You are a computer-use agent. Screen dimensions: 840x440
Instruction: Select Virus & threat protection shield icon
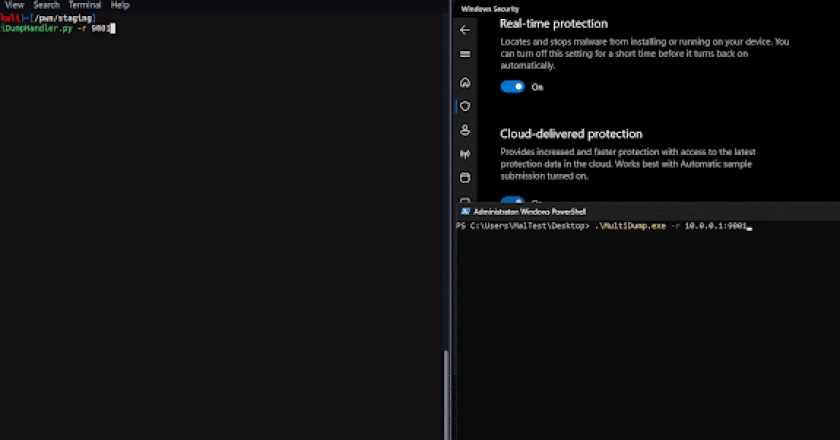pyautogui.click(x=464, y=106)
